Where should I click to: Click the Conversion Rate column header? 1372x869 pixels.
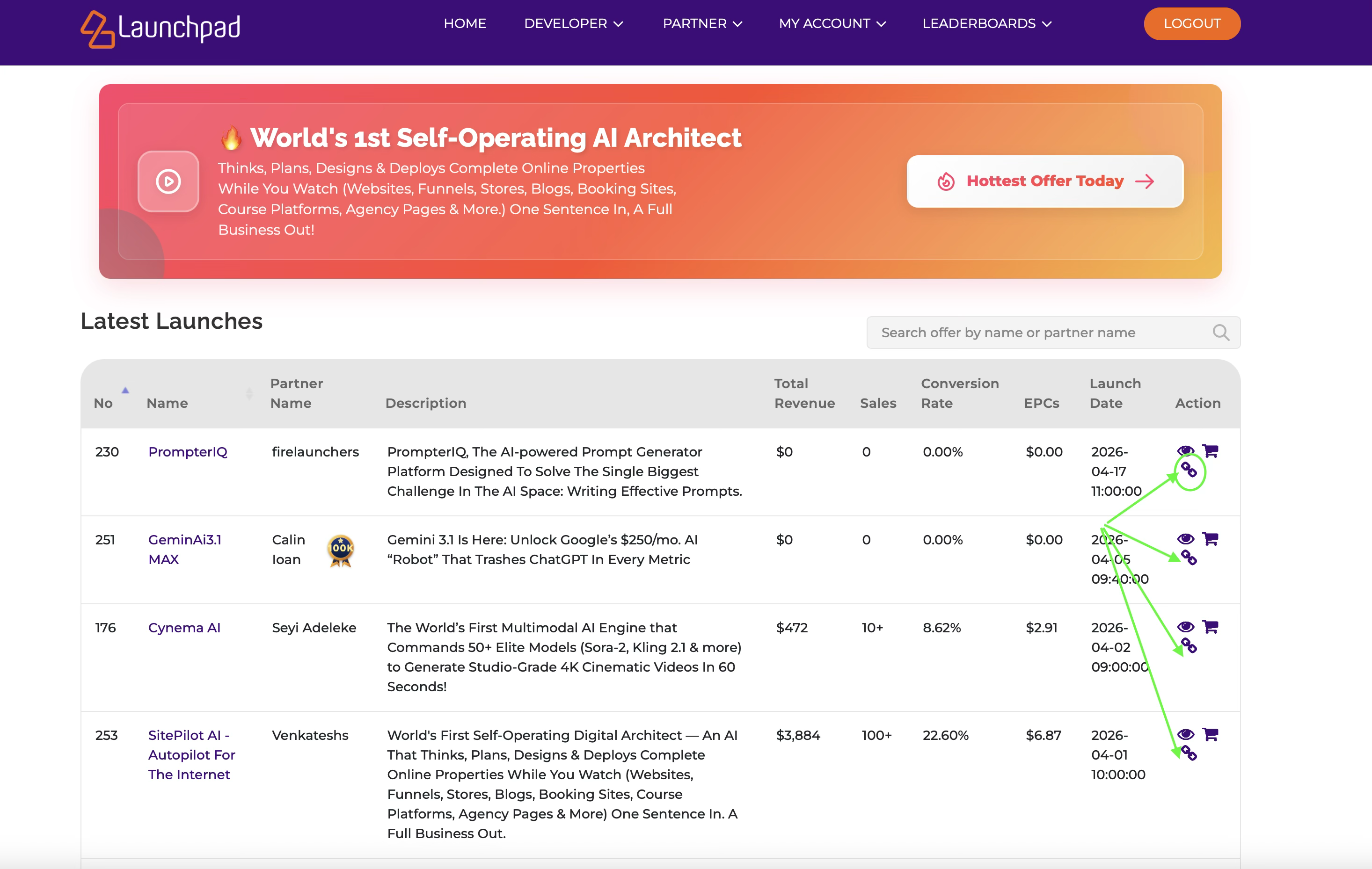point(960,393)
